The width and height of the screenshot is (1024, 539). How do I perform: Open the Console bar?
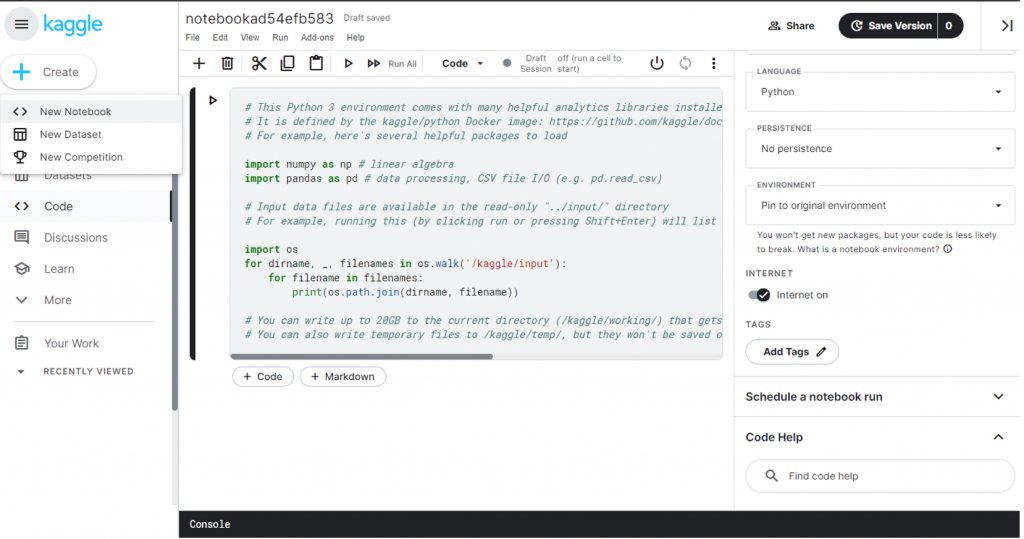[599, 524]
